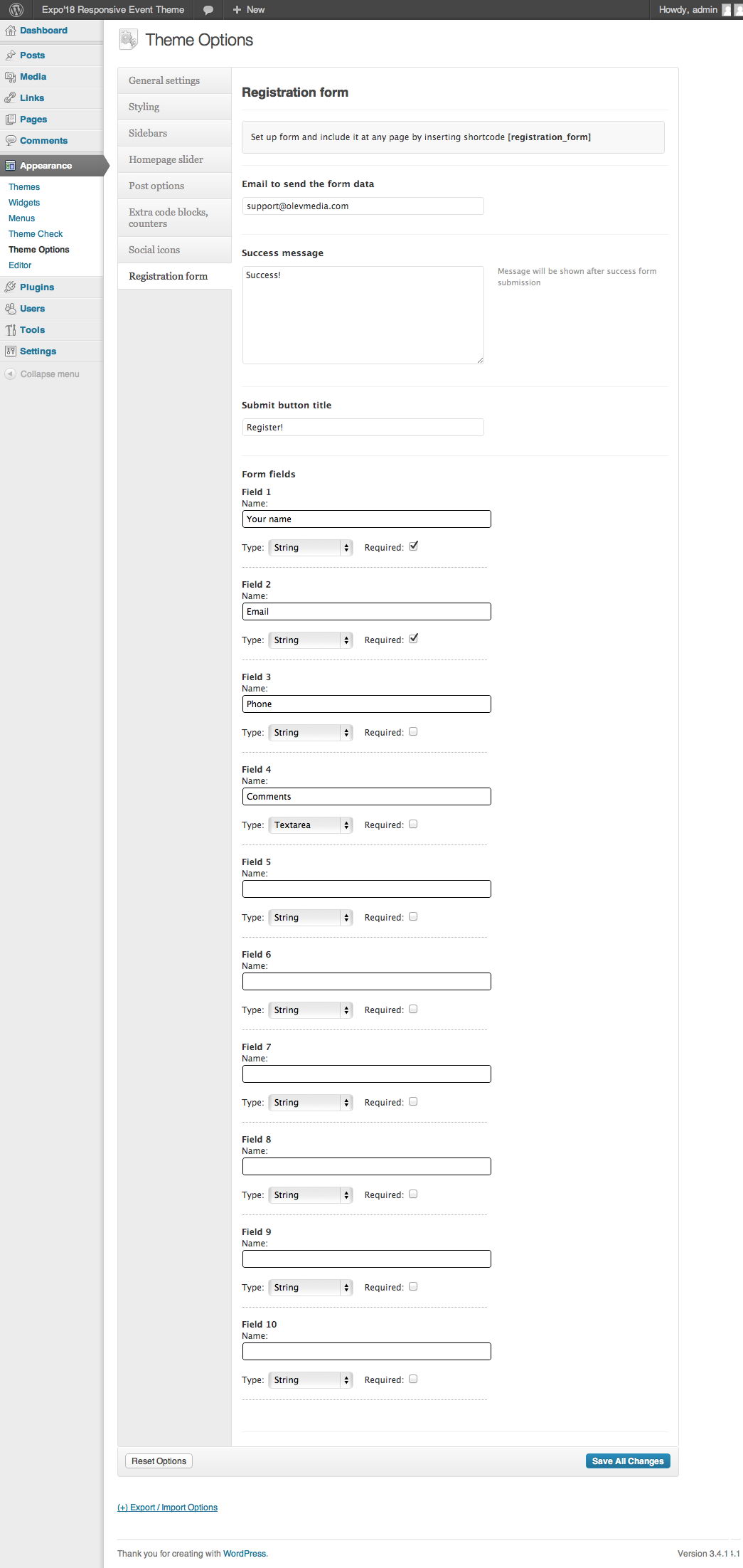The height and width of the screenshot is (1568, 743).
Task: Click the Users icon in sidebar
Action: (11, 309)
